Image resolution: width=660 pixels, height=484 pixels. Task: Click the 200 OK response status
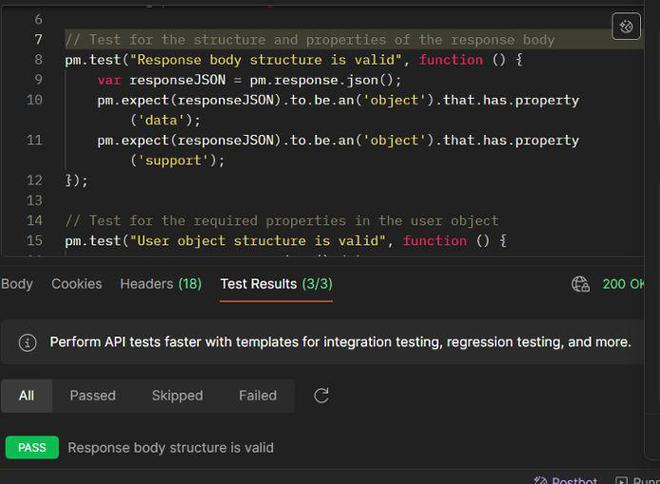pos(623,284)
